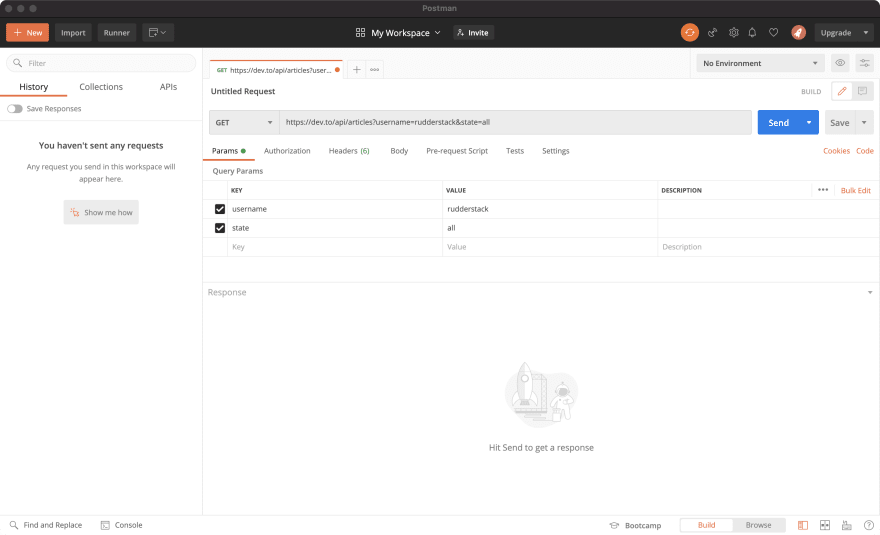Open the Cookies link
Image resolution: width=880 pixels, height=535 pixels.
coord(836,151)
